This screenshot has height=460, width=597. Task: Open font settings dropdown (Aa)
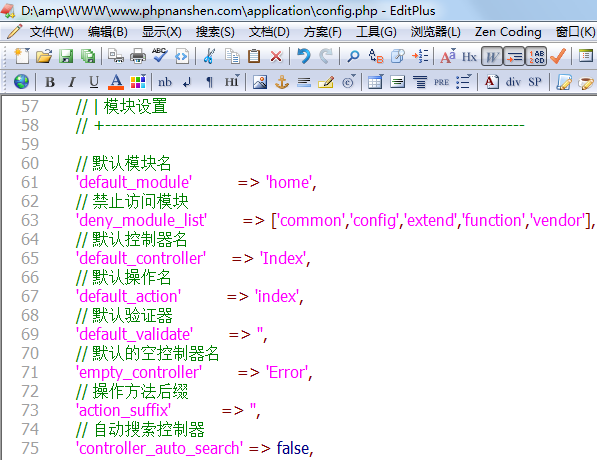[x=448, y=56]
